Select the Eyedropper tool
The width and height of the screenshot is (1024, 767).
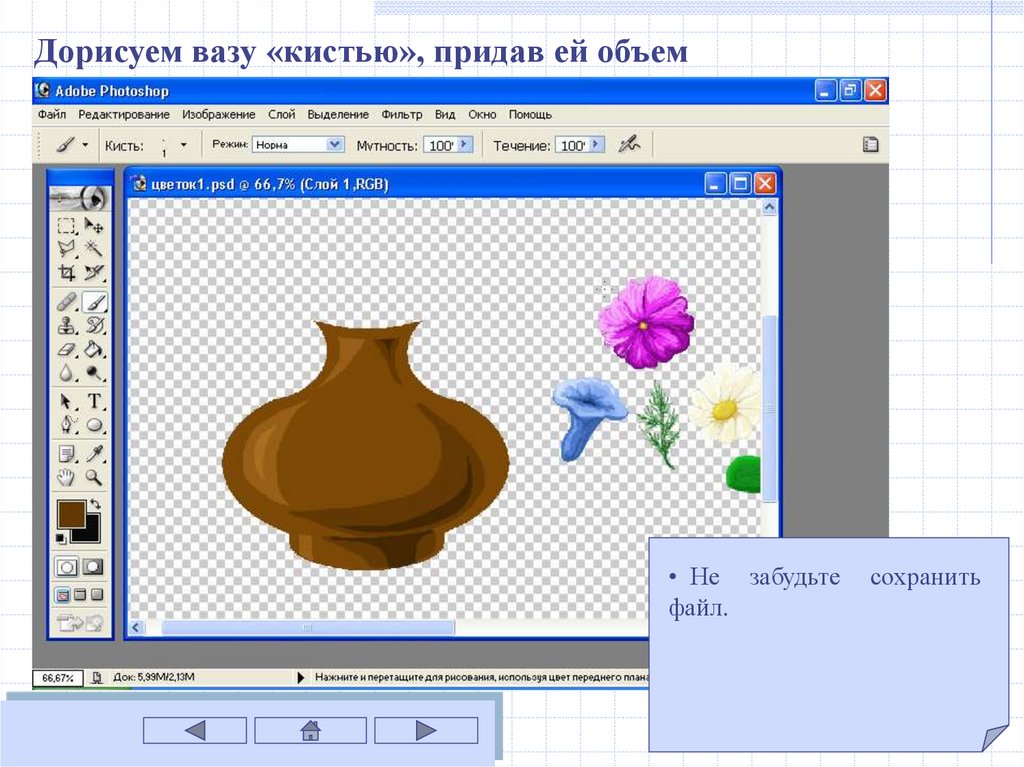tap(94, 453)
